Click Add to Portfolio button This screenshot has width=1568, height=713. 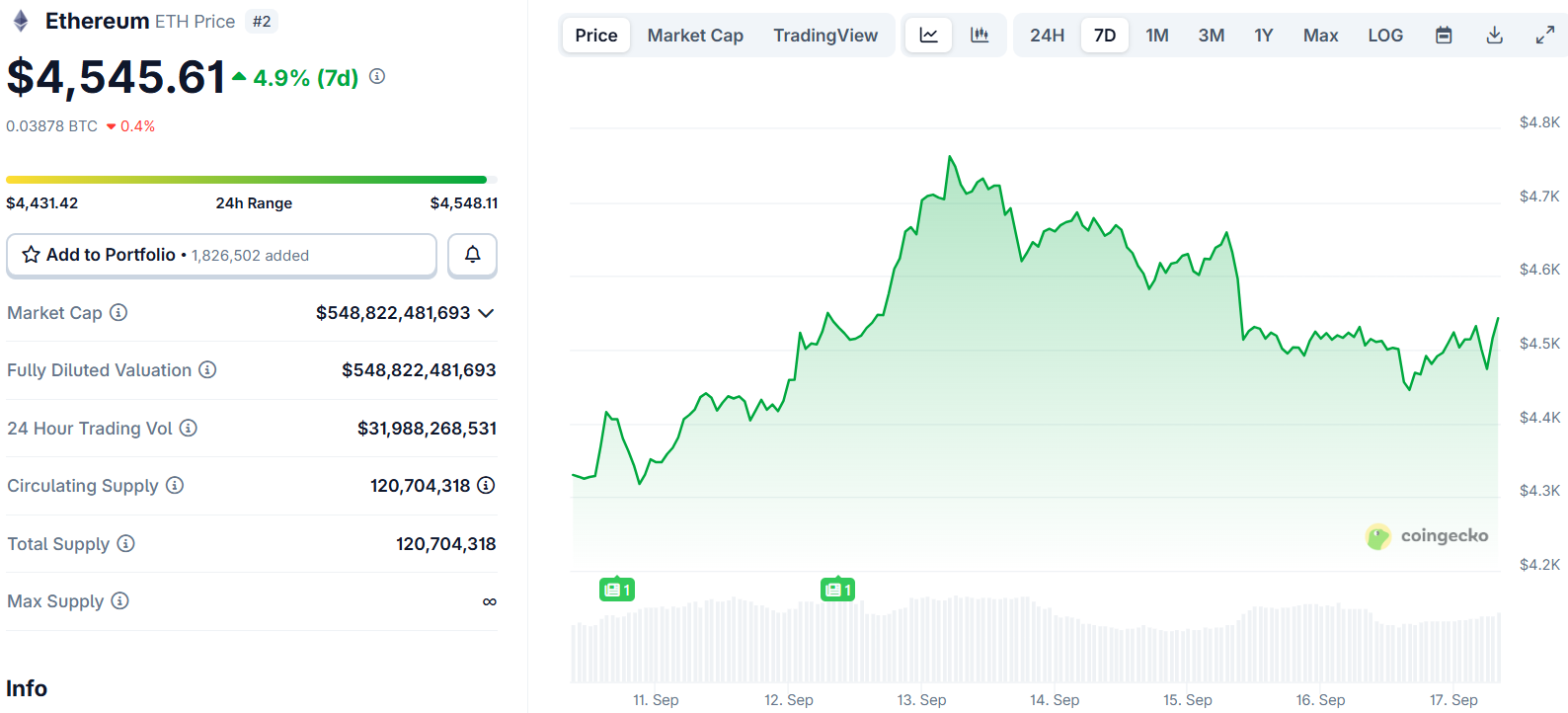point(221,255)
